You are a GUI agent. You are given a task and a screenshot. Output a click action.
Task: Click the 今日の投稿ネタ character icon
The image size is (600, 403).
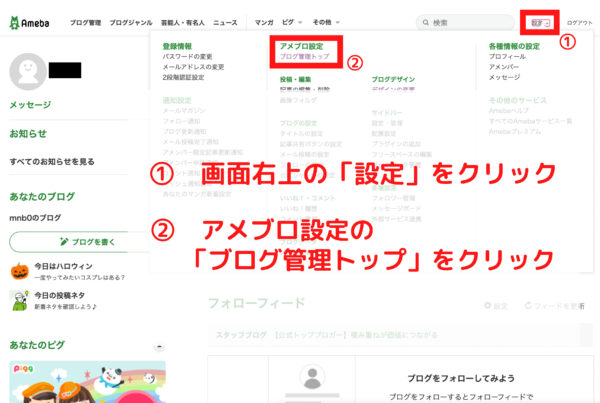tap(20, 300)
